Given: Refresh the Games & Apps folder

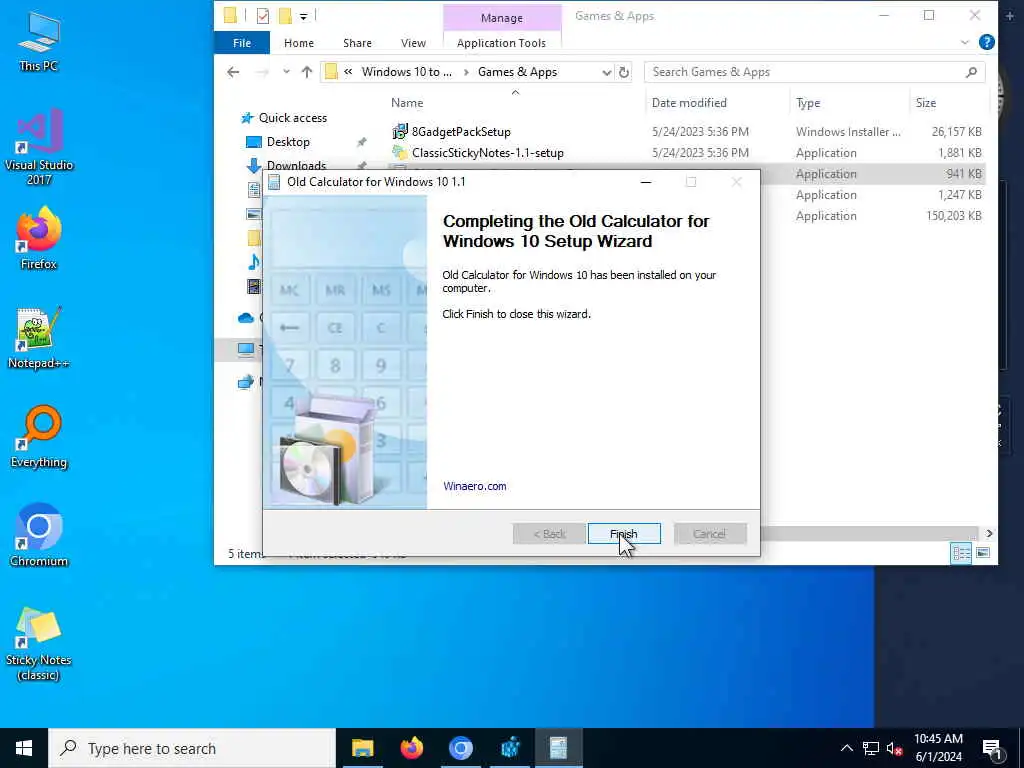Looking at the screenshot, I should 624,72.
